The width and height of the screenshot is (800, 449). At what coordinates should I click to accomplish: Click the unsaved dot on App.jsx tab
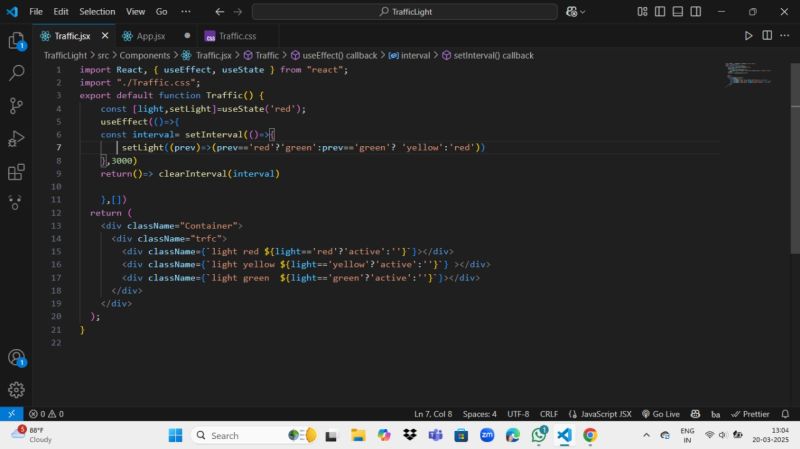click(187, 36)
